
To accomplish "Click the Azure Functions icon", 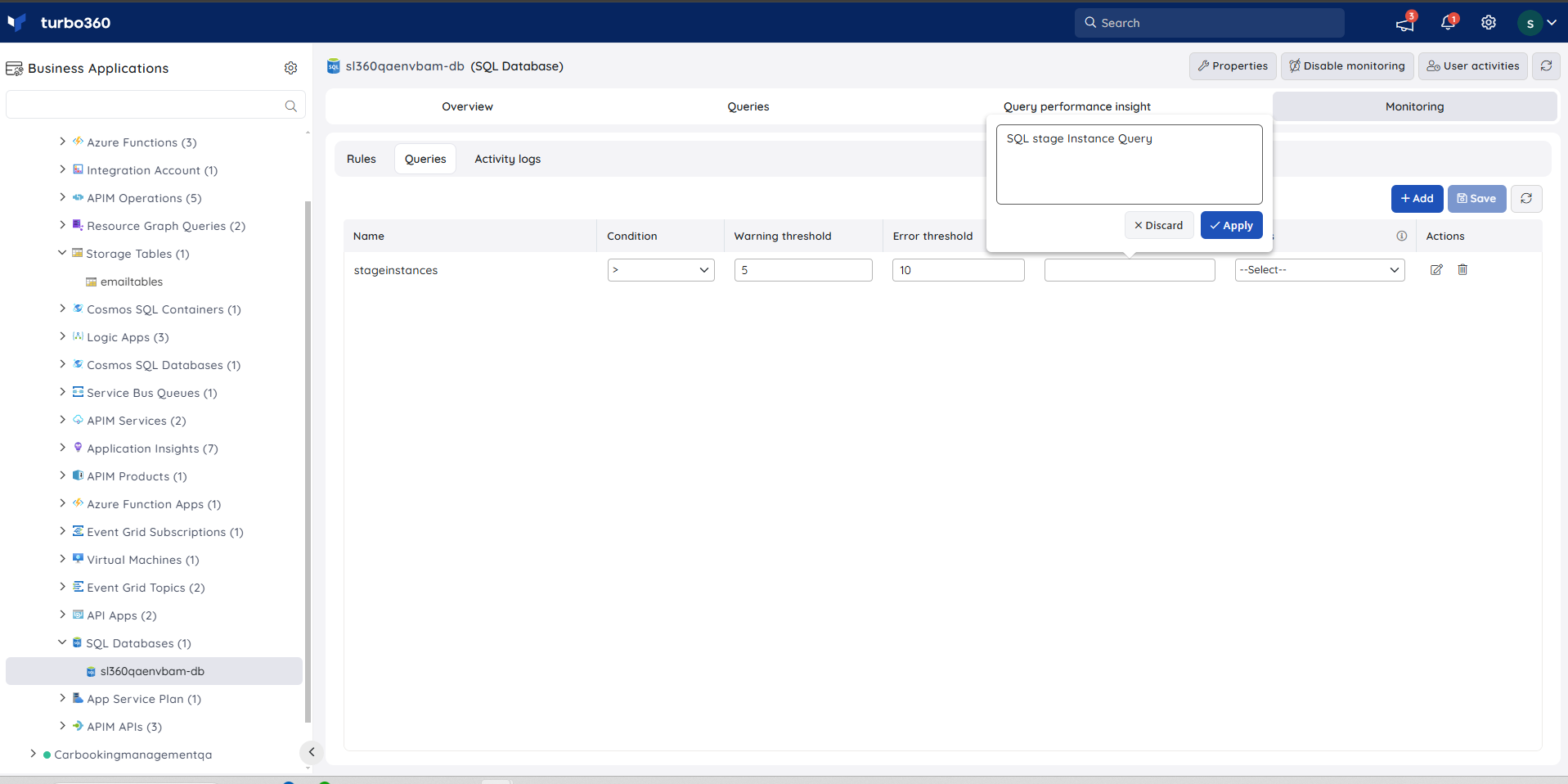I will (78, 142).
